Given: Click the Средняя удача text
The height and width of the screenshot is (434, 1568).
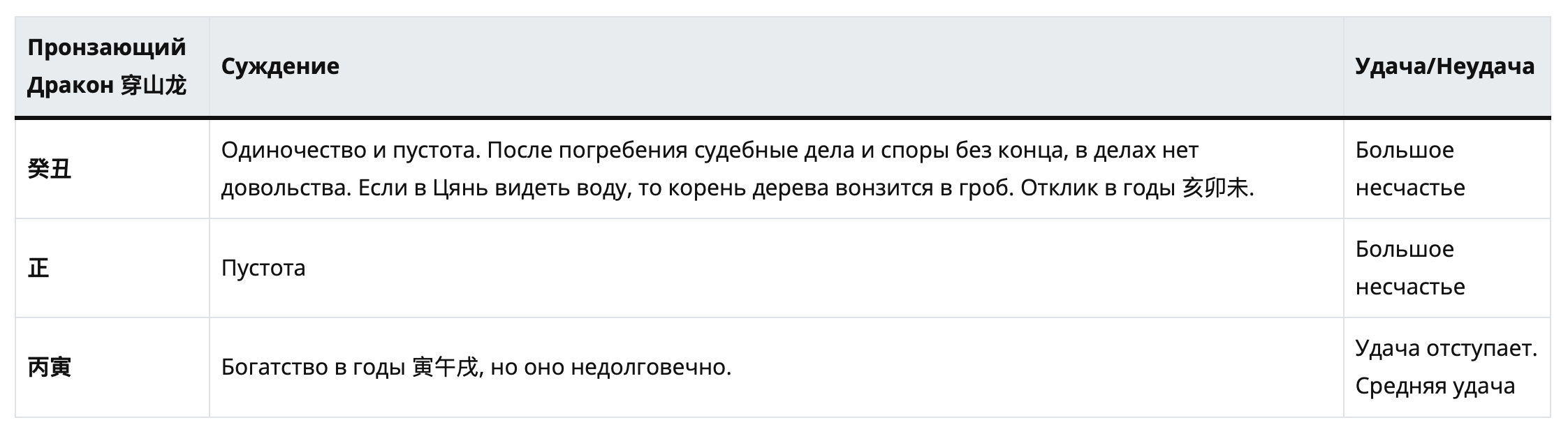Looking at the screenshot, I should click(1435, 387).
